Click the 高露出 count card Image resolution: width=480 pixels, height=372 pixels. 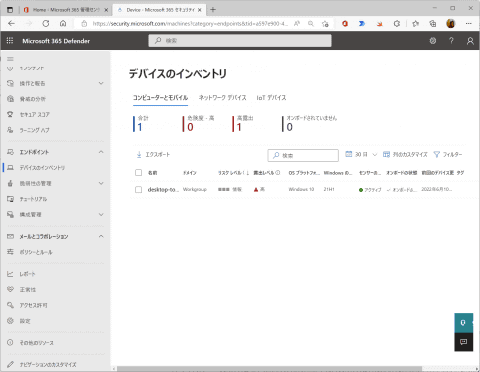[x=243, y=124]
